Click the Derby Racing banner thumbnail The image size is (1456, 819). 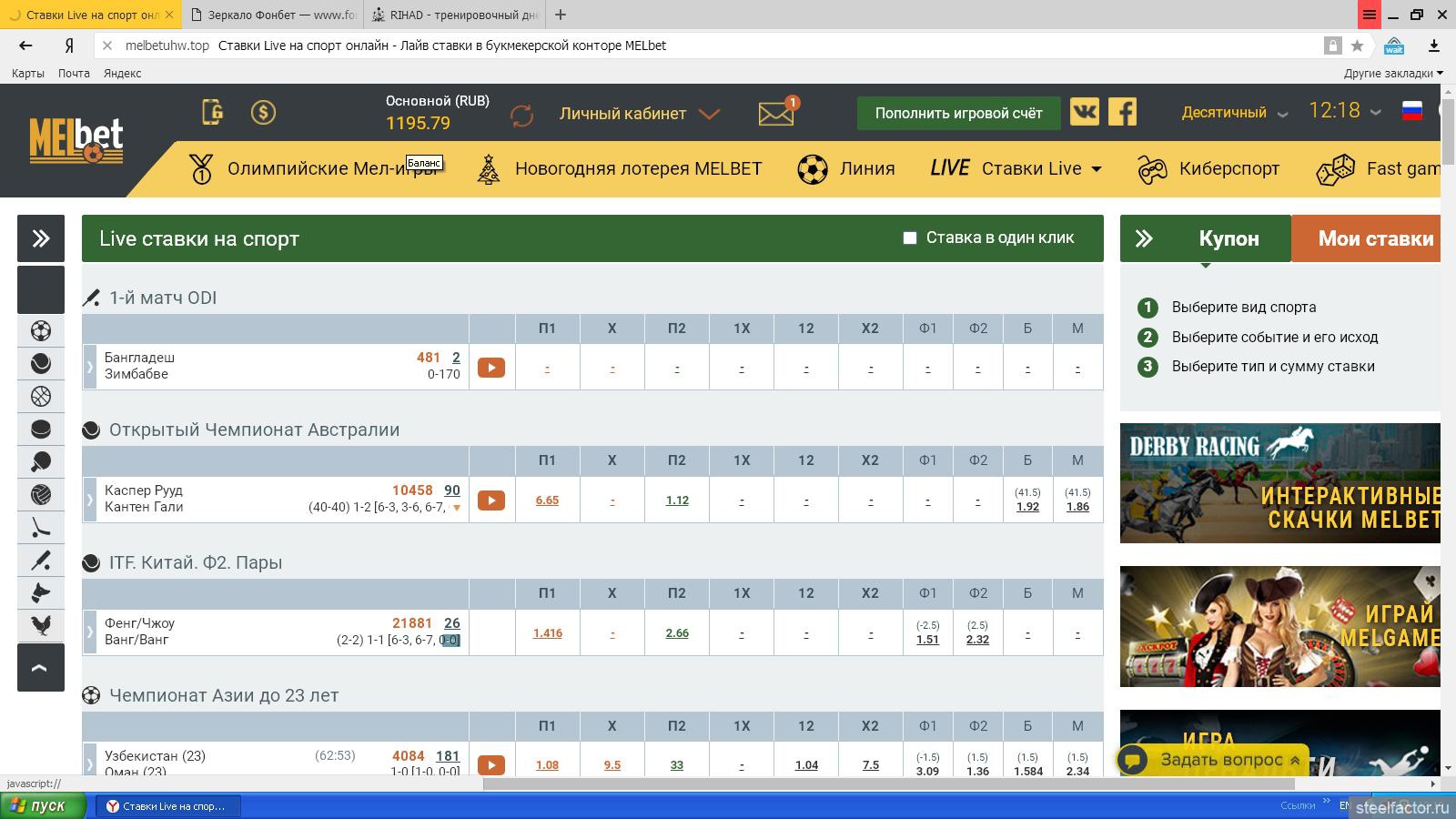click(x=1279, y=483)
